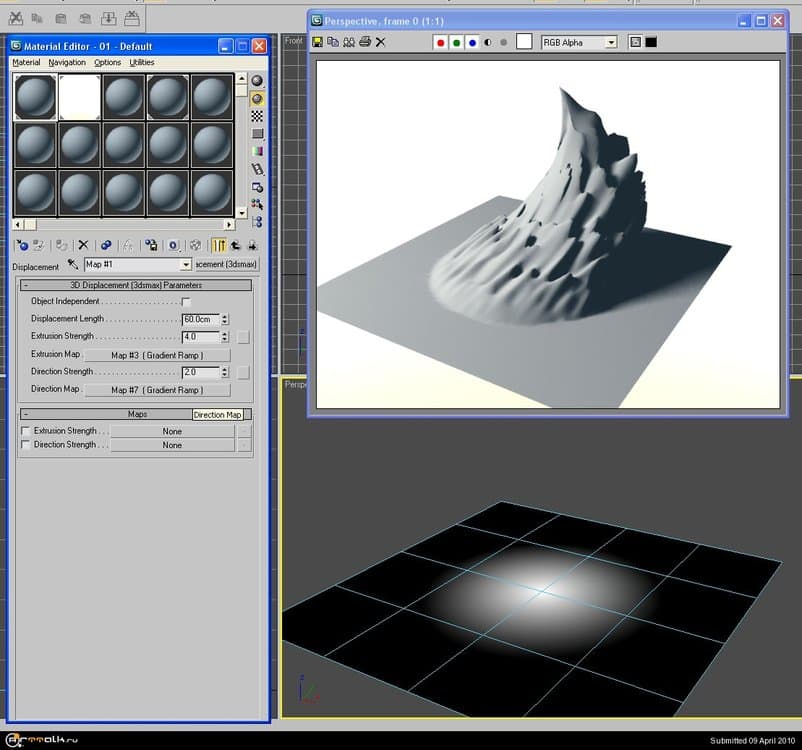Click the Save Bitmap icon in render window
The width and height of the screenshot is (802, 750).
(x=317, y=41)
